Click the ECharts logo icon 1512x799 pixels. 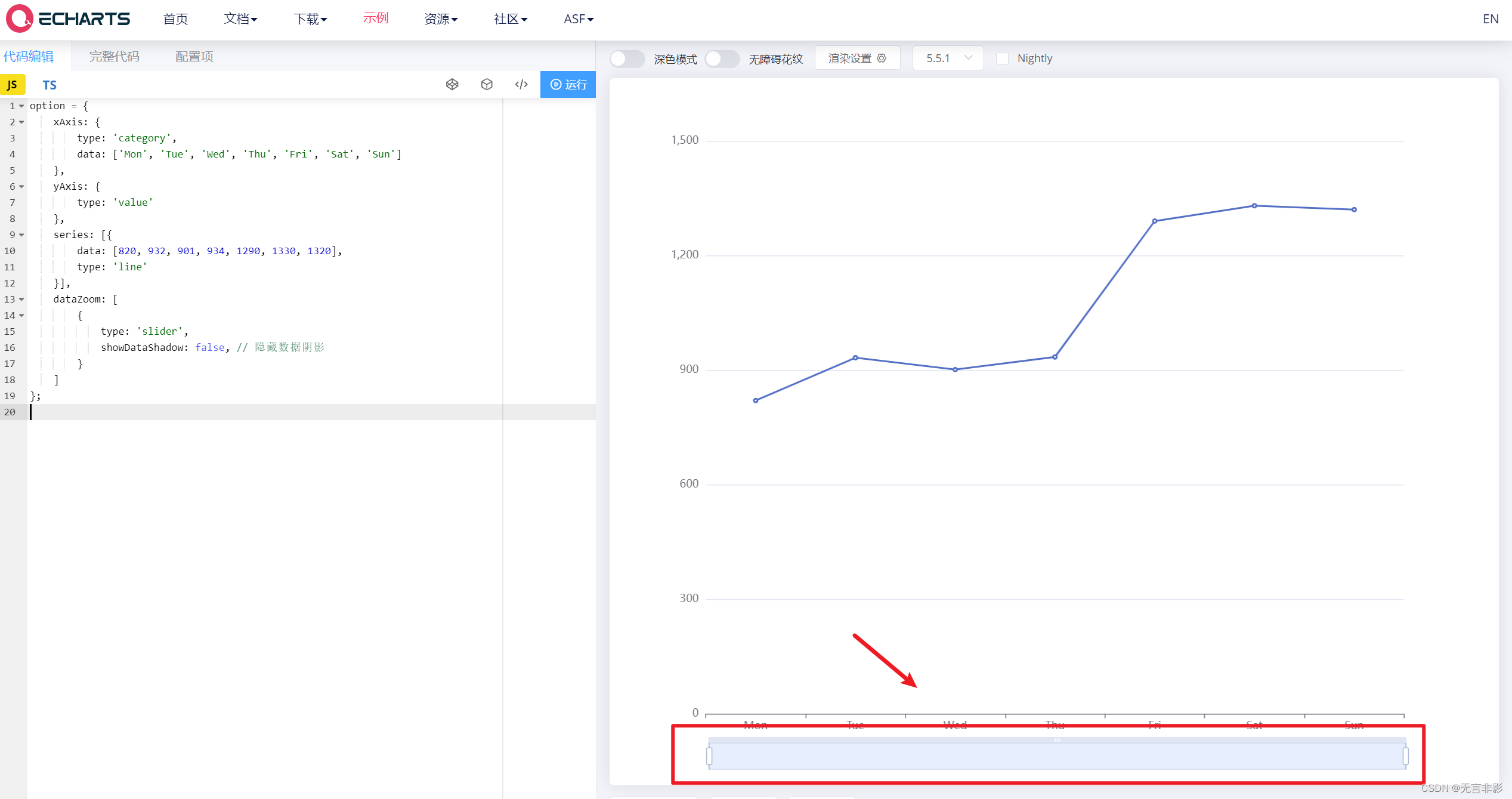pos(20,18)
